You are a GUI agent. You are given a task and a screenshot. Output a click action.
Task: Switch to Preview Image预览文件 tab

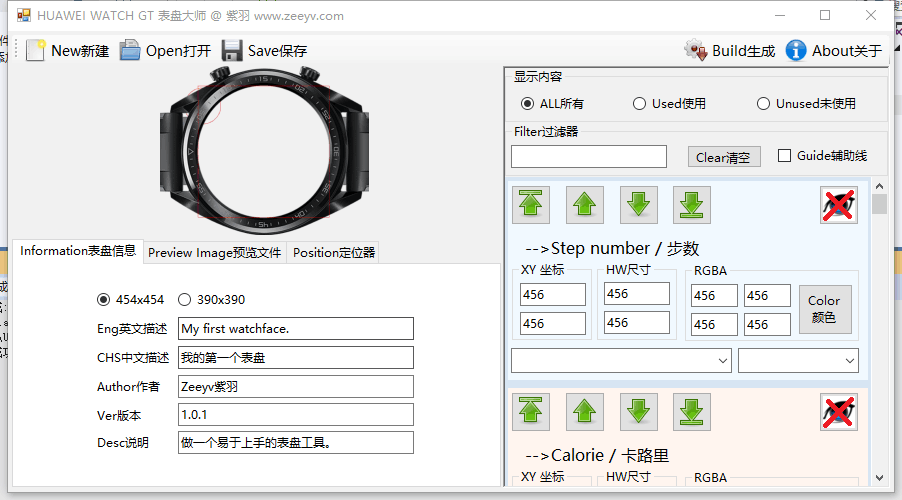215,253
